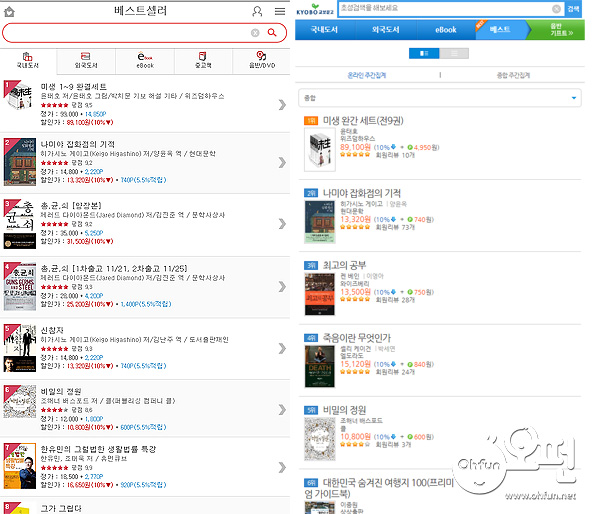Open eBook in Kyobo blue nav bar
The height and width of the screenshot is (514, 600).
446,30
